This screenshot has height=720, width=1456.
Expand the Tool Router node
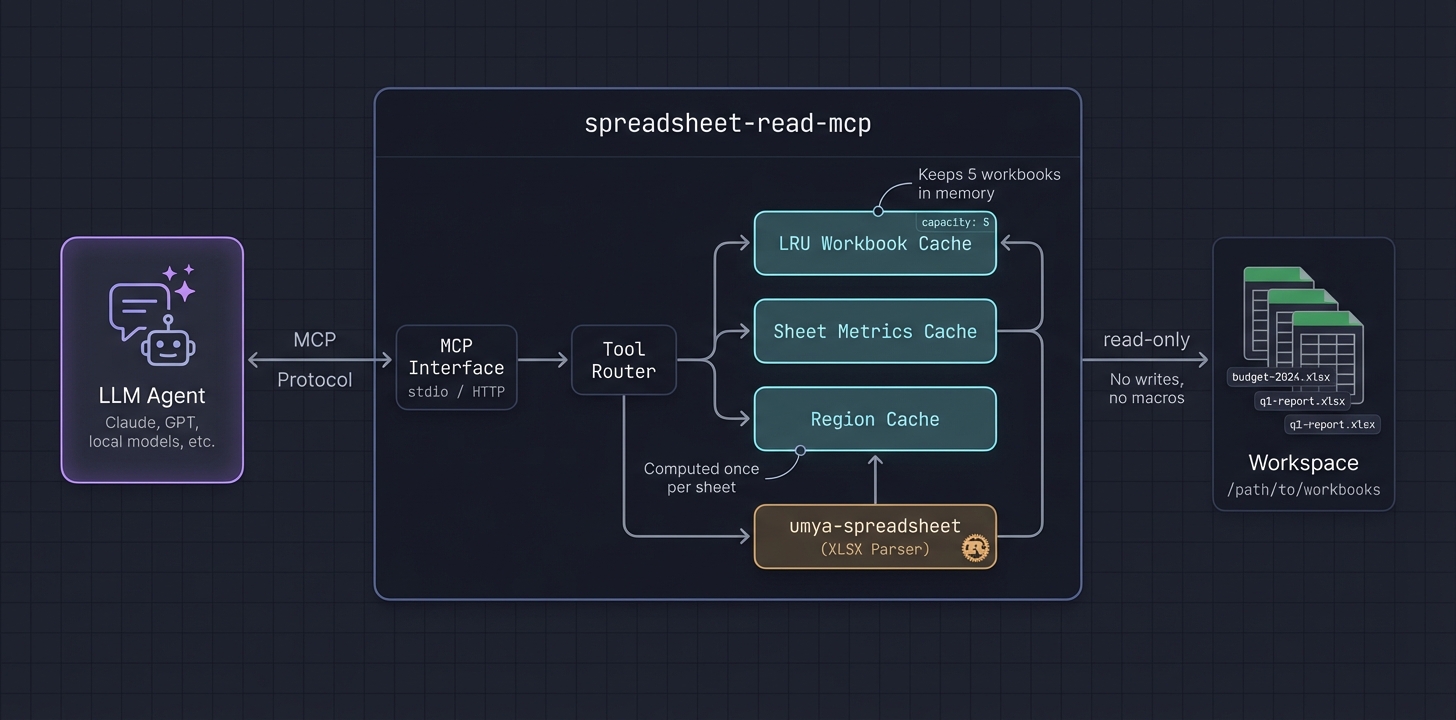[623, 360]
